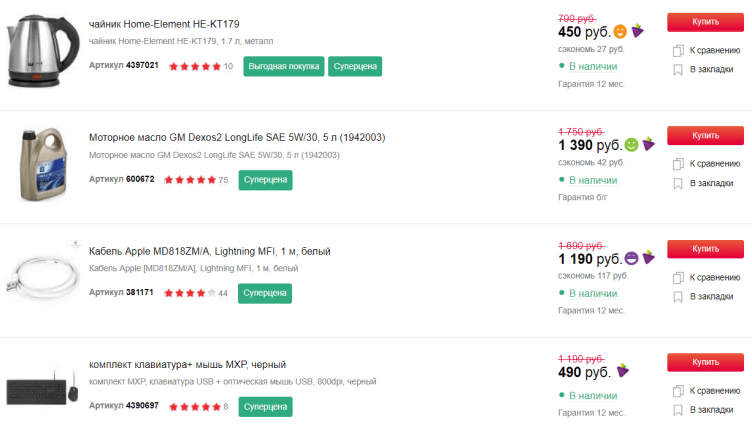Click the purple smiley icon next to 1 190 руб.
The image size is (752, 431).
point(632,258)
